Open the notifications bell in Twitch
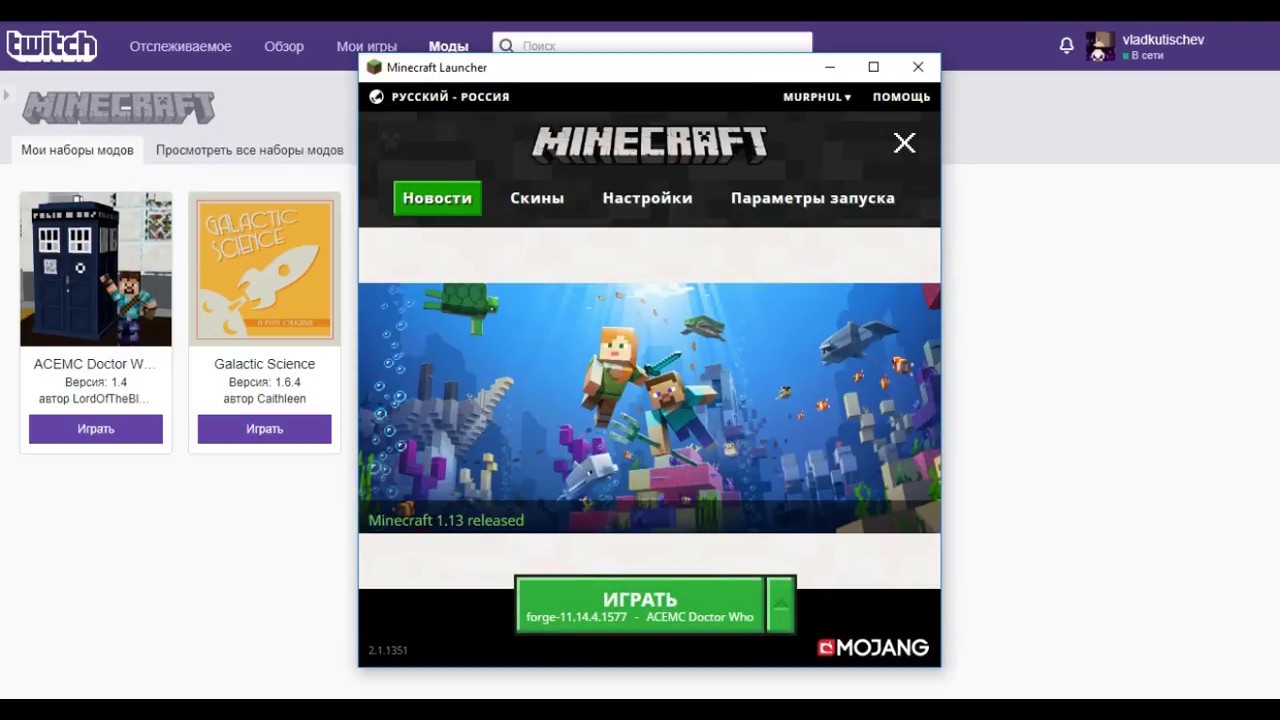1280x720 pixels. click(1066, 46)
